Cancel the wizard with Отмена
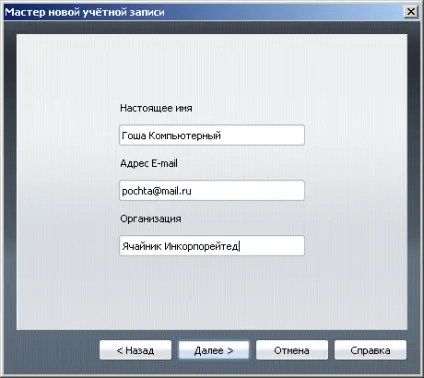This screenshot has width=424, height=378. click(x=292, y=350)
